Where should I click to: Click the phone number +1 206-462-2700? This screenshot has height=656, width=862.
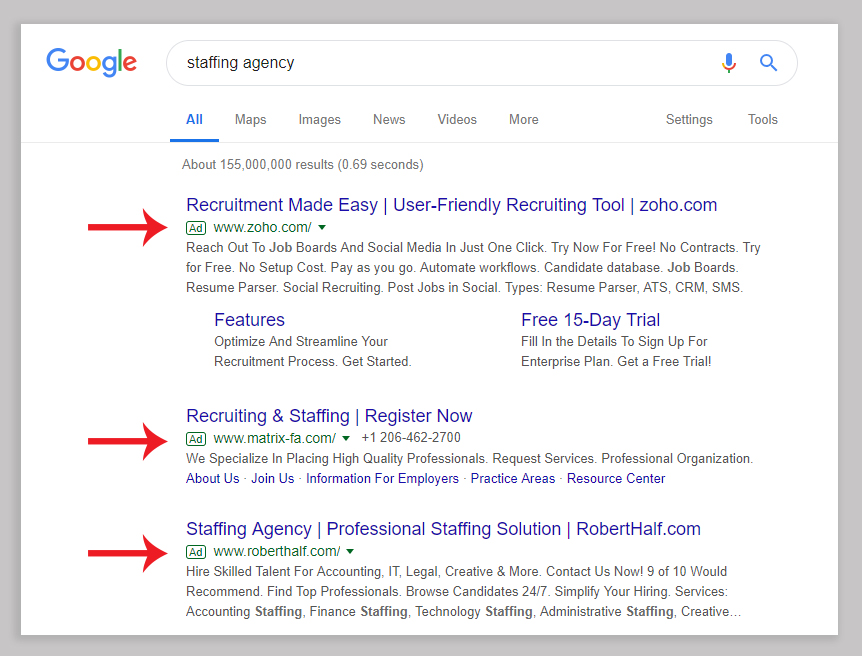pyautogui.click(x=411, y=438)
